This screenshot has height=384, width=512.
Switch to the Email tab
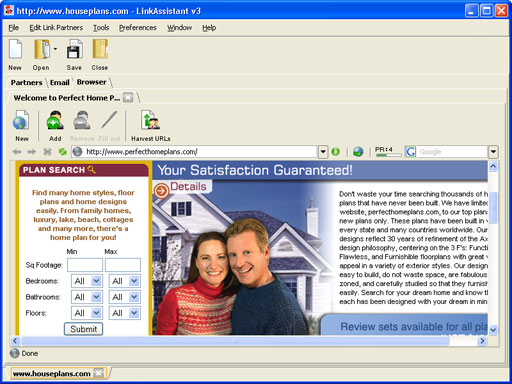60,82
